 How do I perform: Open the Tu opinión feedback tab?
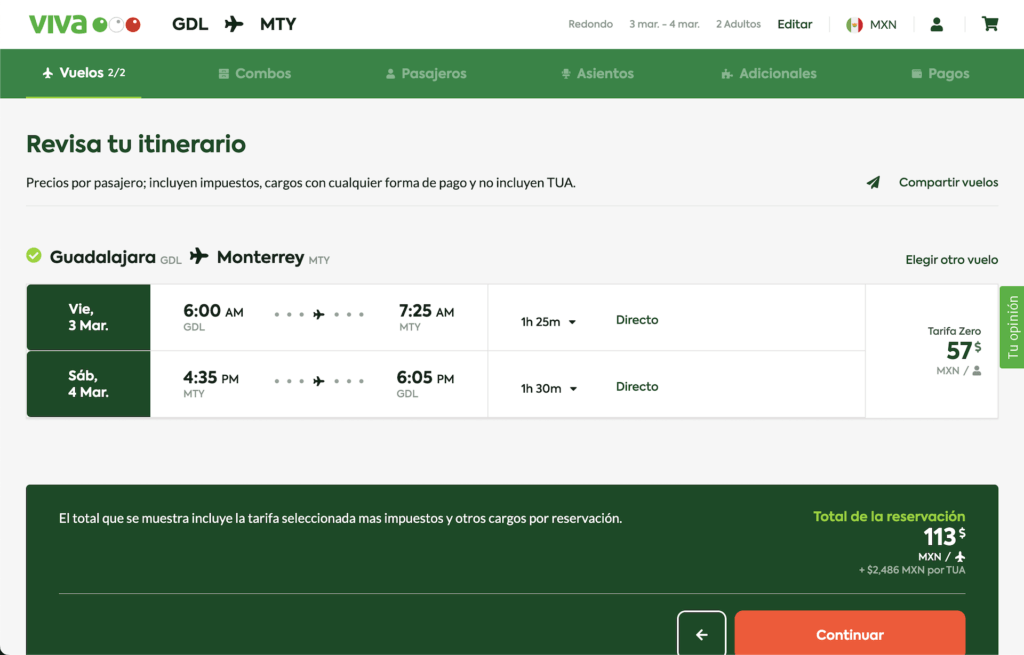click(1012, 327)
